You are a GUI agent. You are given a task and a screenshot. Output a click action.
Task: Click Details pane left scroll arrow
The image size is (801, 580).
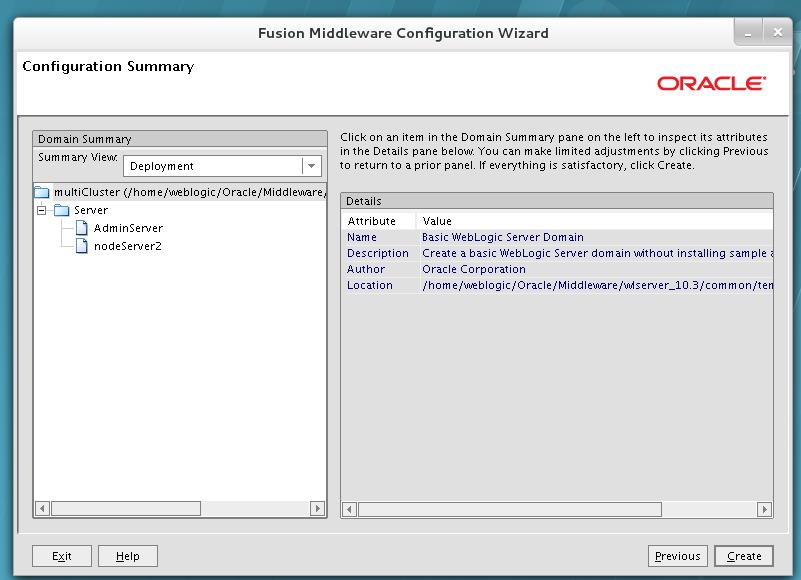coord(349,509)
